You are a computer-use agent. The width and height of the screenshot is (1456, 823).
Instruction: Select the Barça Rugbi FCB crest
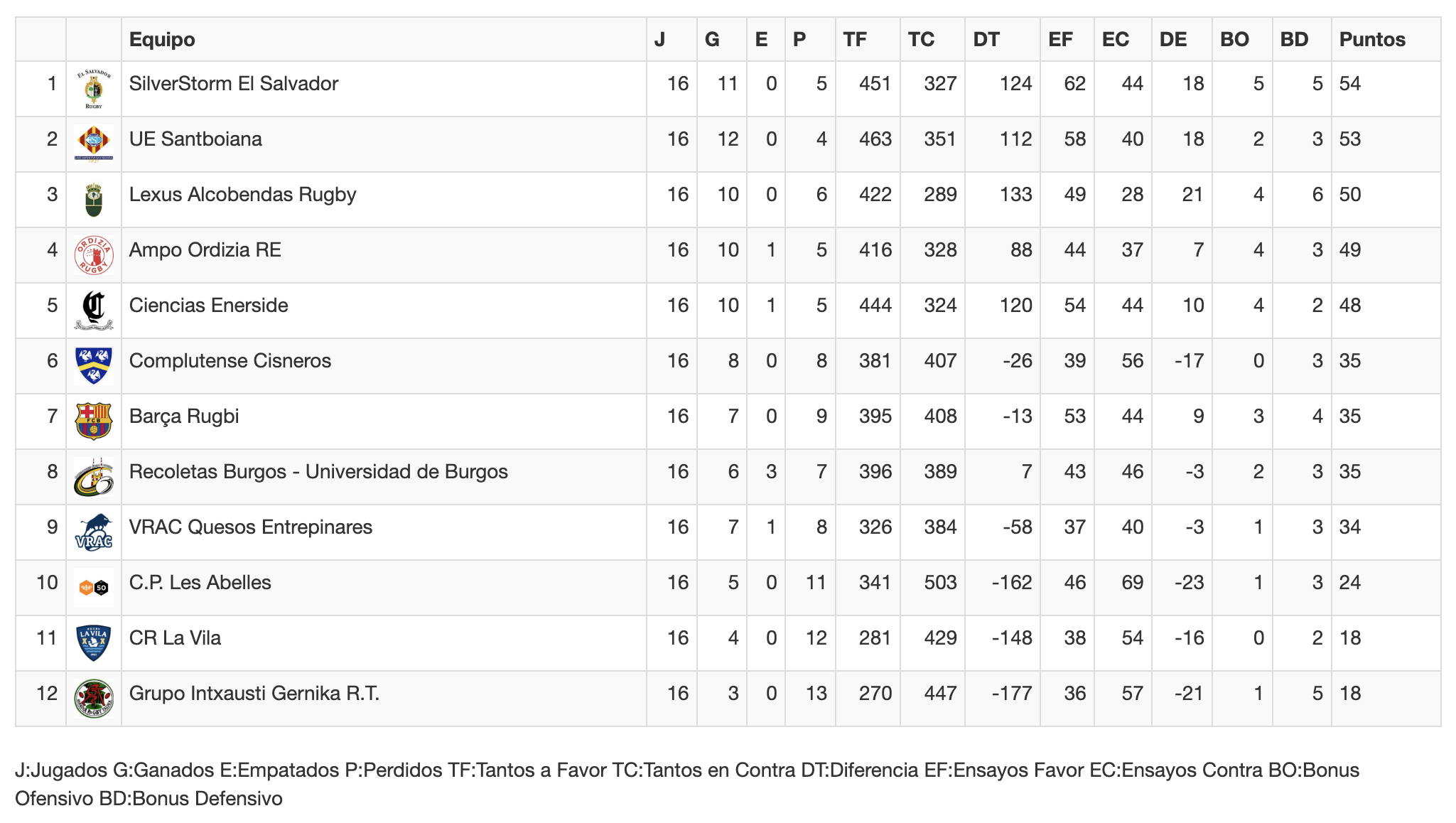pos(94,421)
